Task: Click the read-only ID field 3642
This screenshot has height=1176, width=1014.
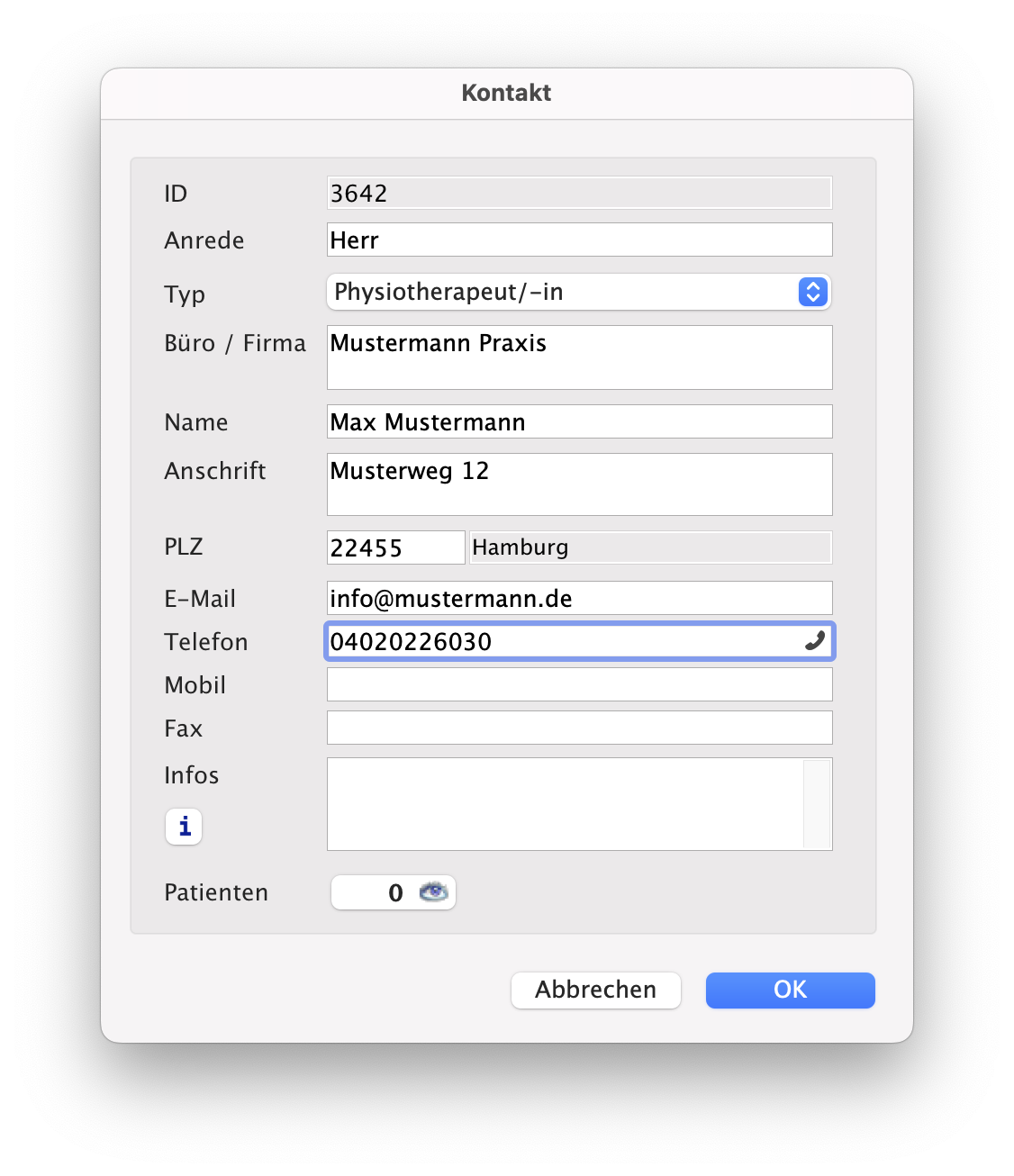Action: pos(578,194)
